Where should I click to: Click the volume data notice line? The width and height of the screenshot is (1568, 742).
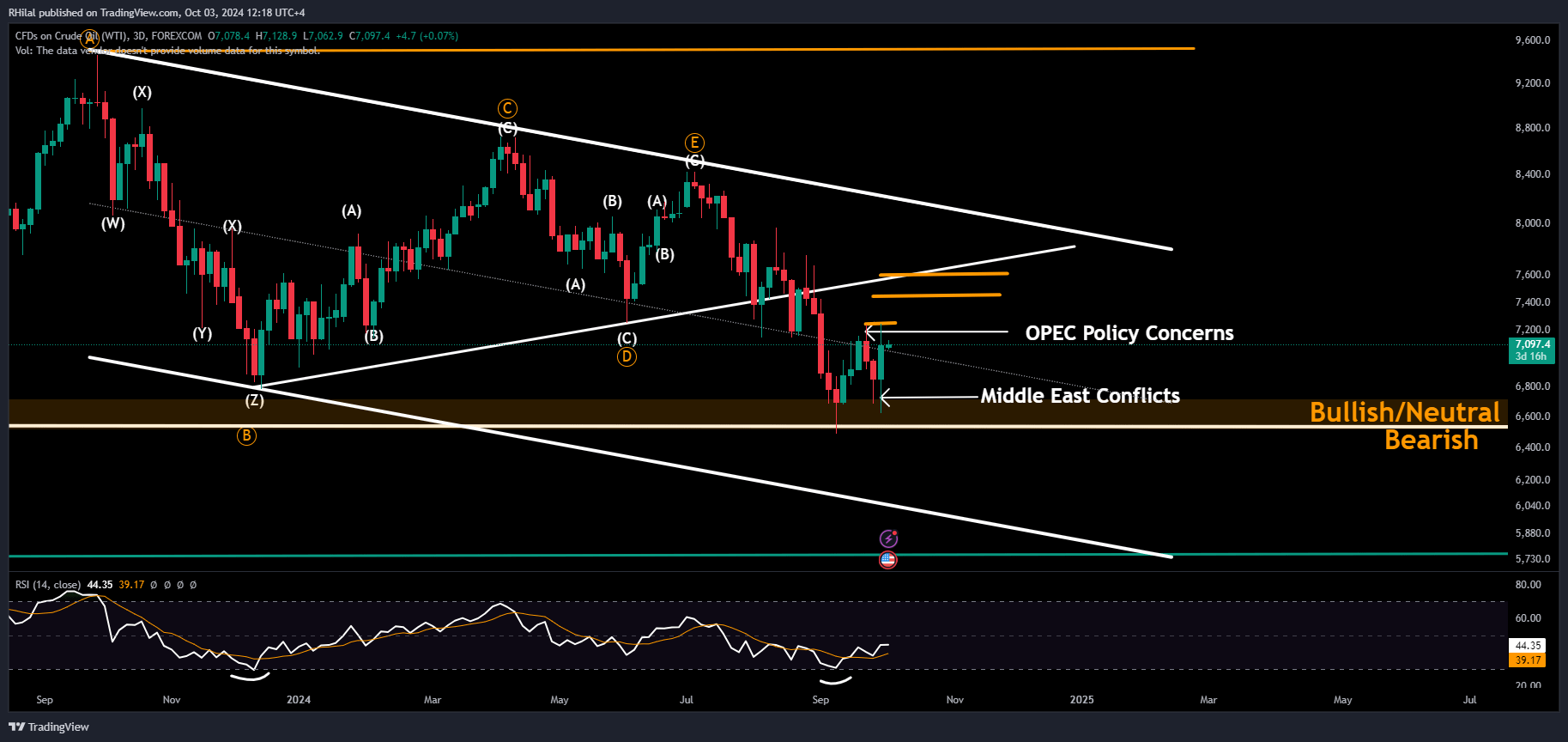[167, 51]
